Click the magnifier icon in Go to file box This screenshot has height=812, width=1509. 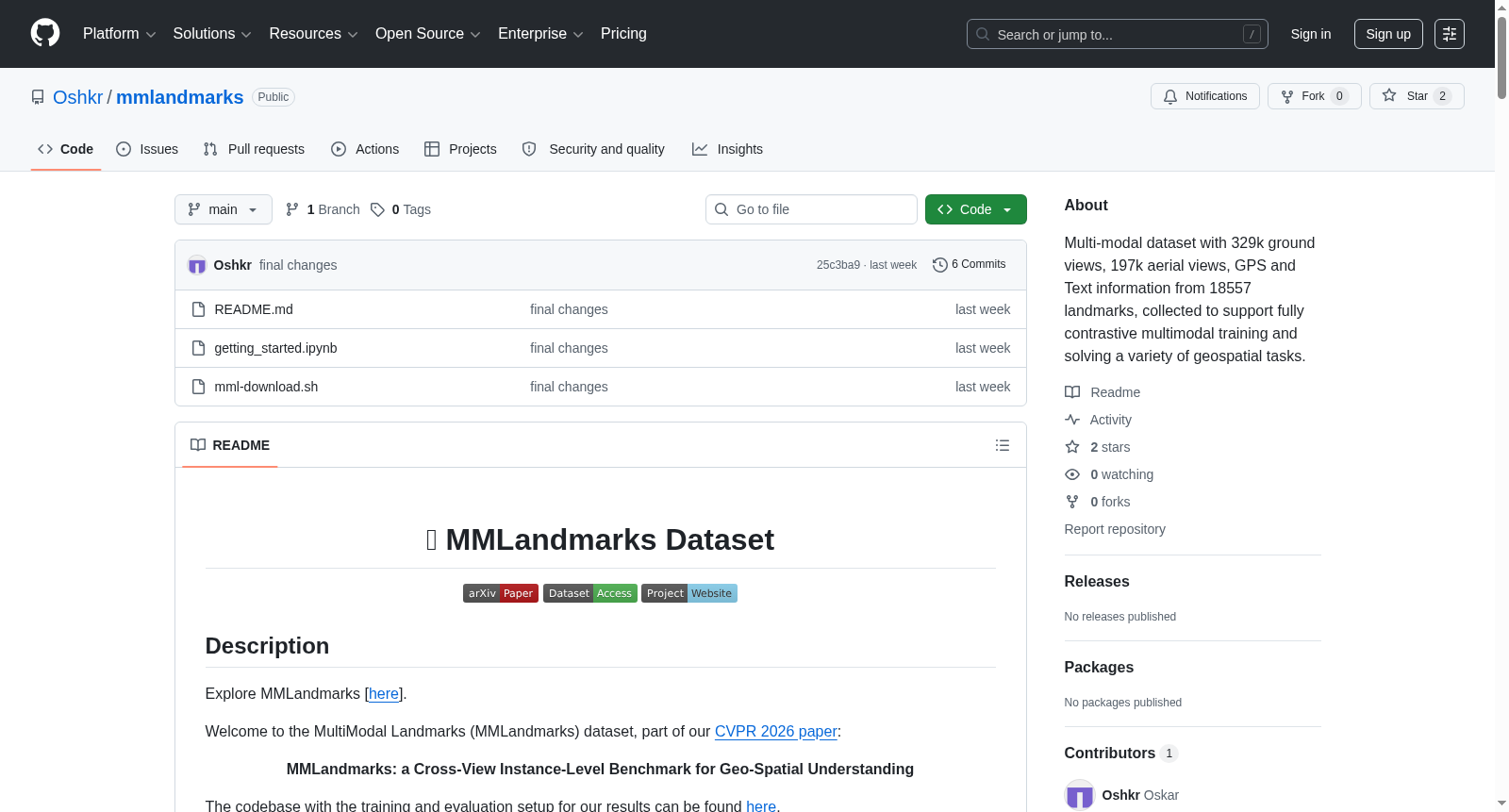tap(721, 209)
